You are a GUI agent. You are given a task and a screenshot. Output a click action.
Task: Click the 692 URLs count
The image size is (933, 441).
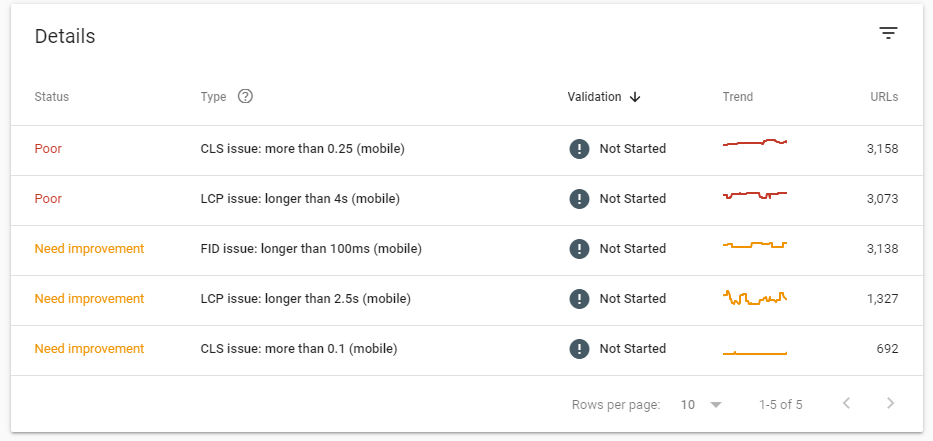887,349
